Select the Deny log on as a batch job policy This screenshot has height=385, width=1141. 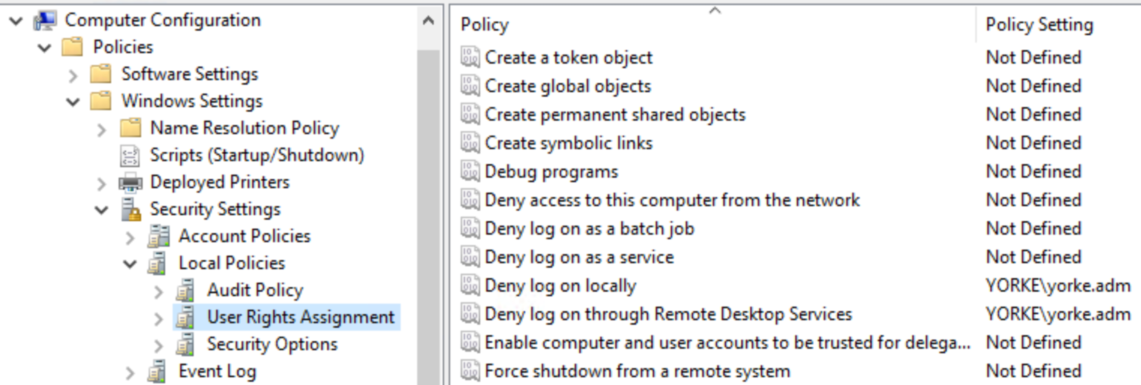[x=589, y=229]
